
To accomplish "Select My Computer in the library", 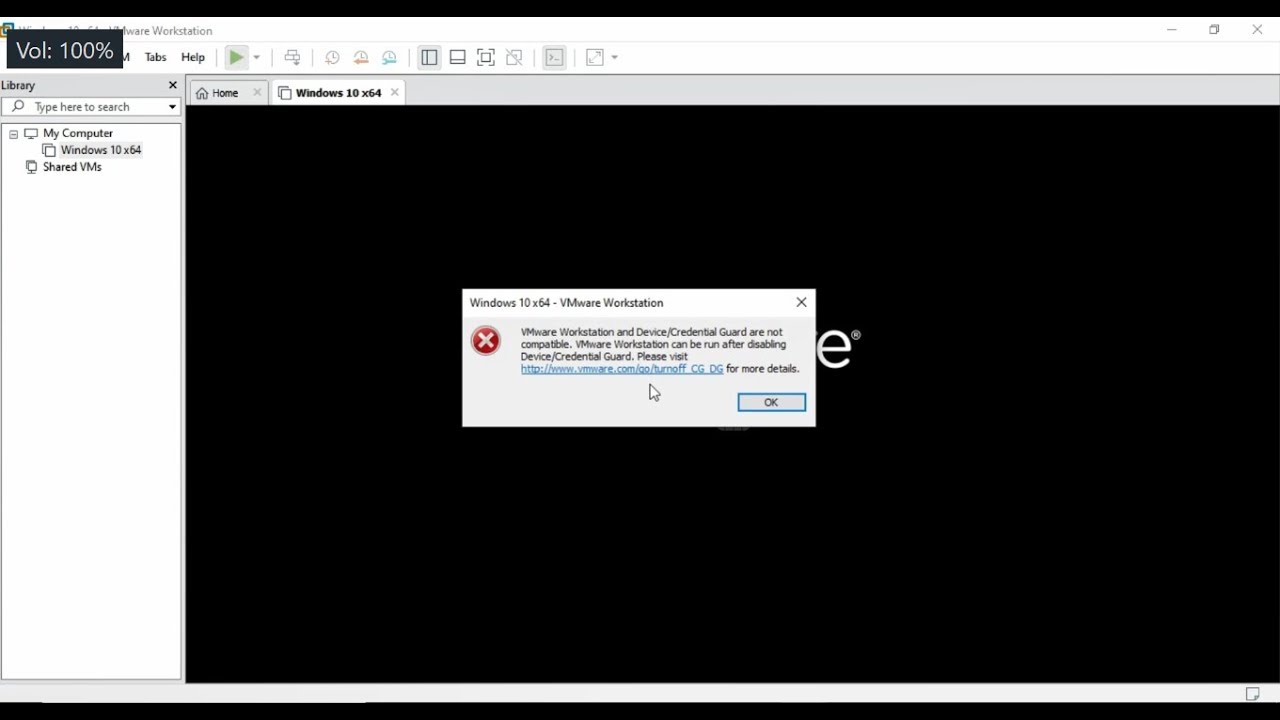I will pyautogui.click(x=78, y=133).
